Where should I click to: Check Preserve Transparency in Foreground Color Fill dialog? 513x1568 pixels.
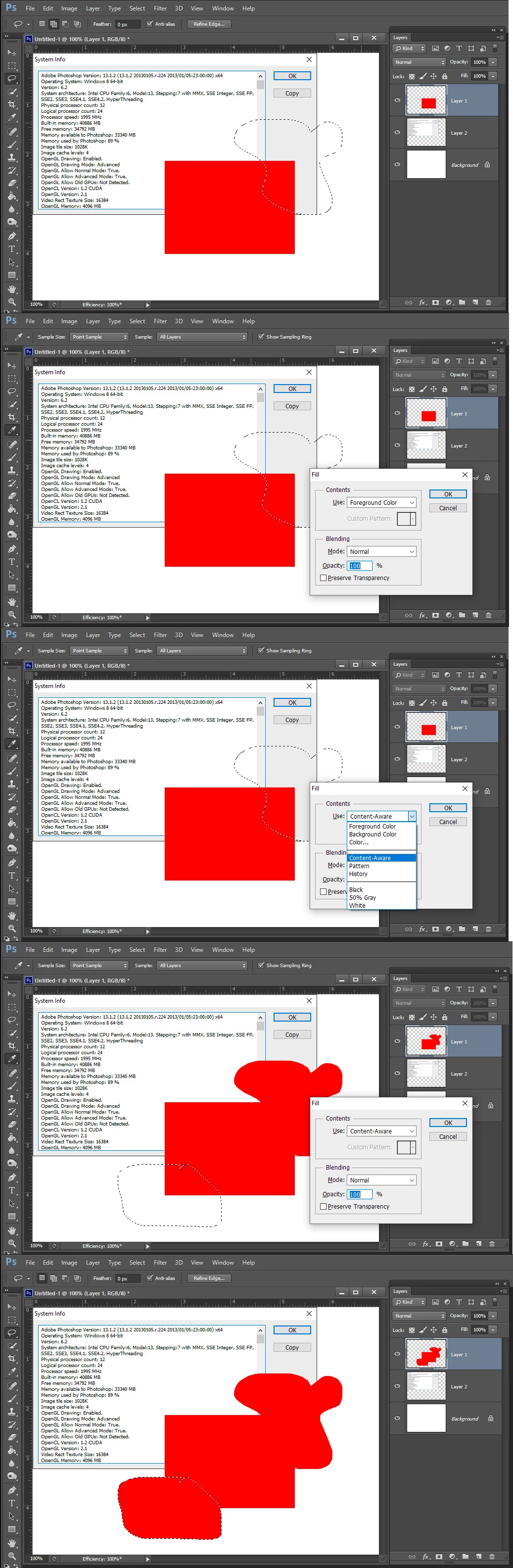pyautogui.click(x=324, y=578)
